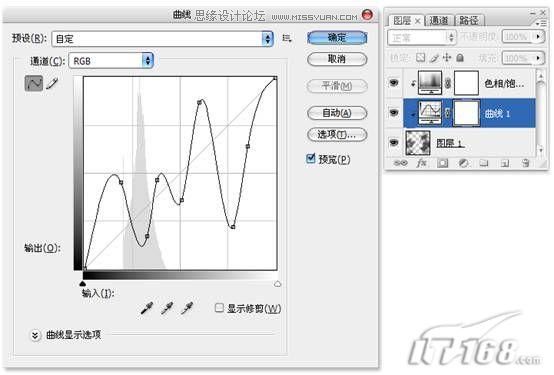Close the Curves dialog red button
This screenshot has width=554, height=375.
pos(367,15)
